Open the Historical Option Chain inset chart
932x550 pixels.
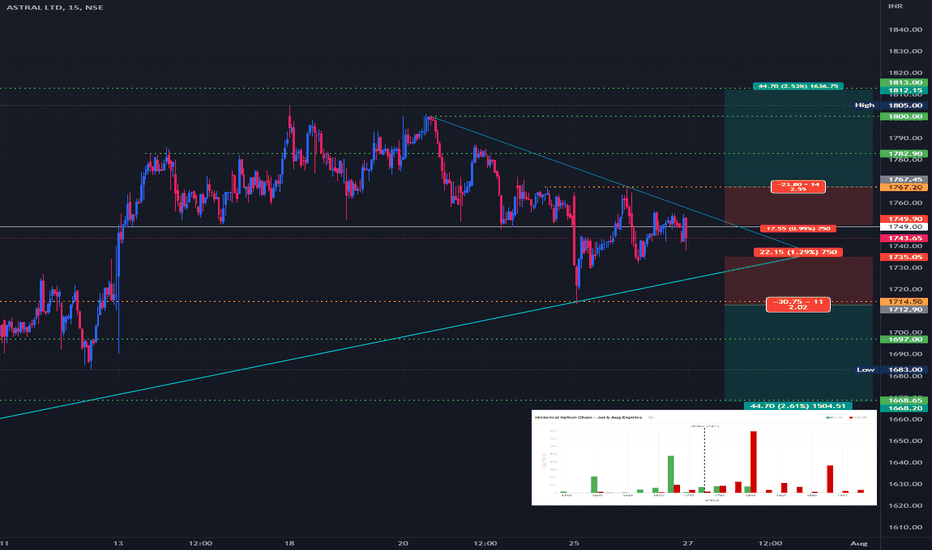pos(704,457)
